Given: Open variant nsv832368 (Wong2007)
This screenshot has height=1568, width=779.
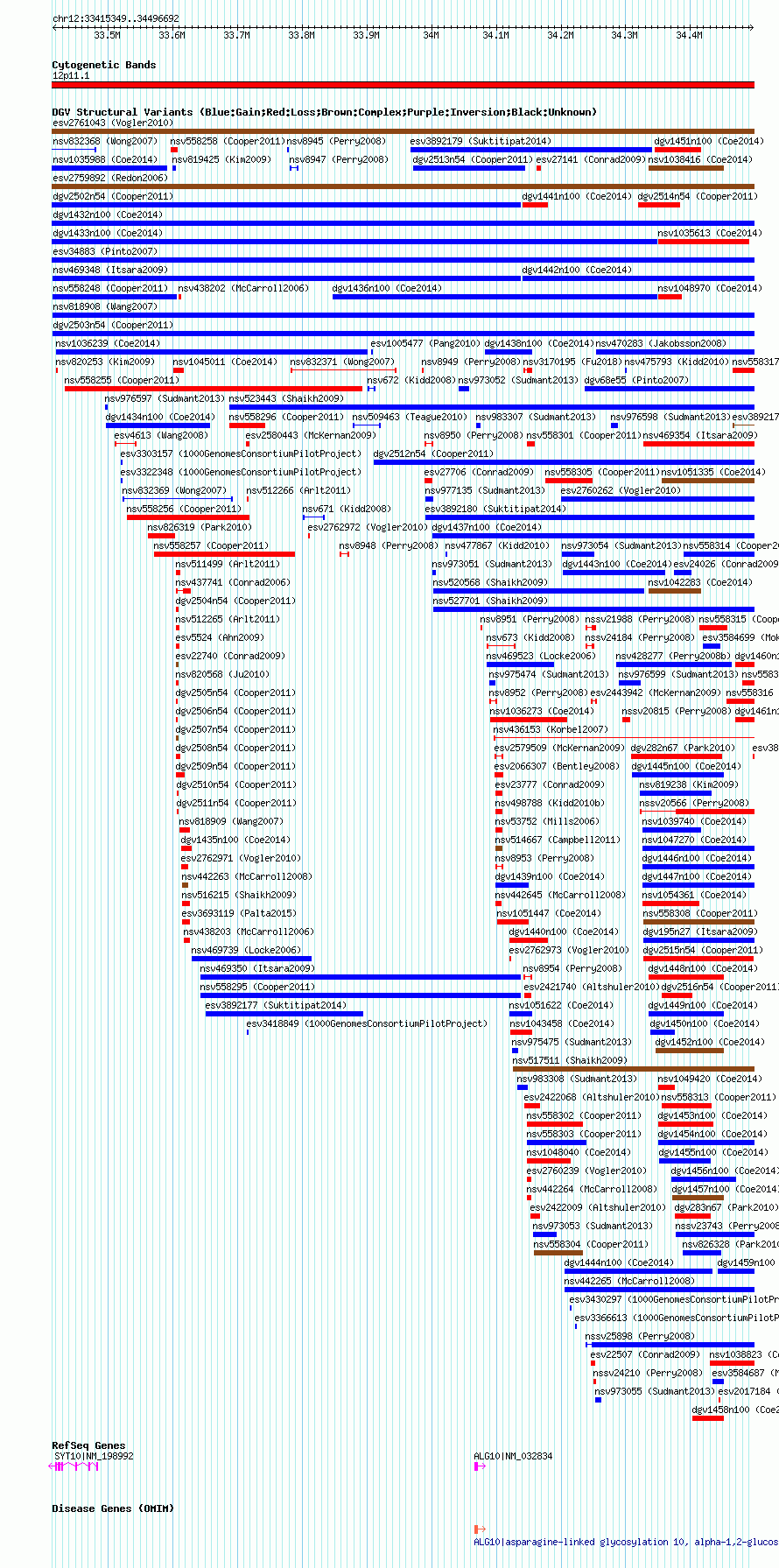Looking at the screenshot, I should [x=105, y=141].
